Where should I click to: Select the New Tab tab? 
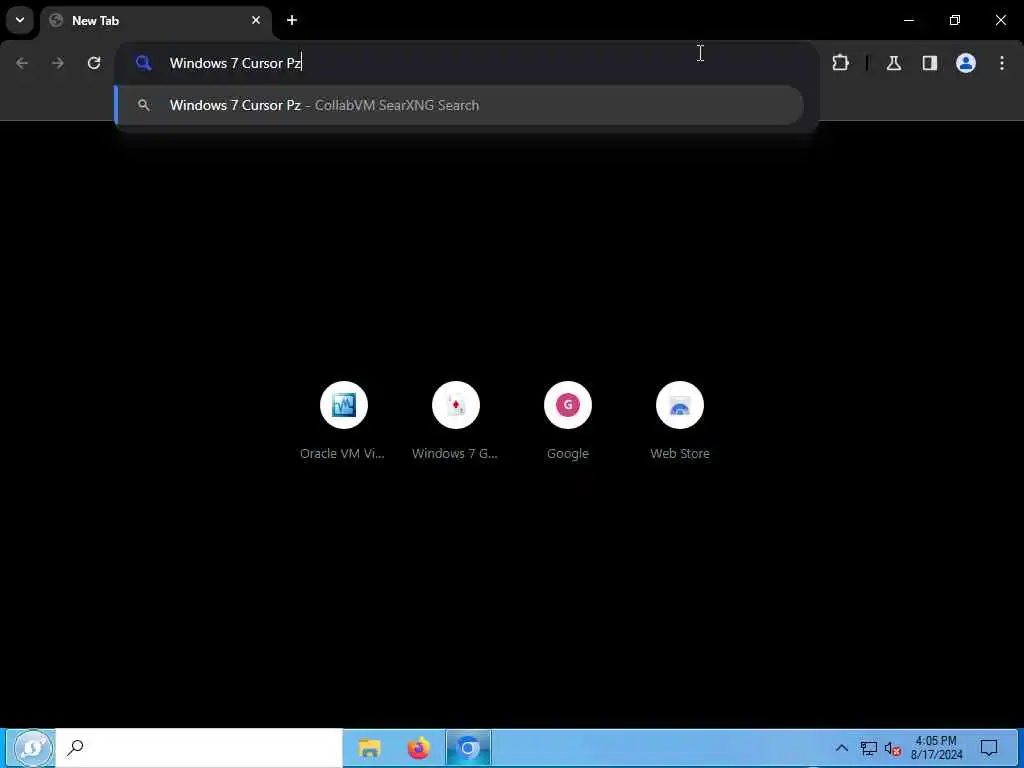tap(157, 20)
